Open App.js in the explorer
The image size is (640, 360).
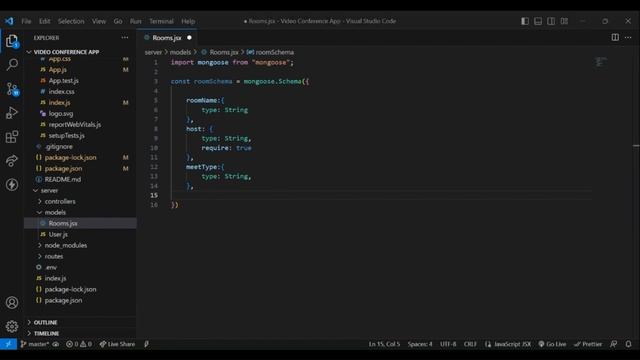[58, 70]
